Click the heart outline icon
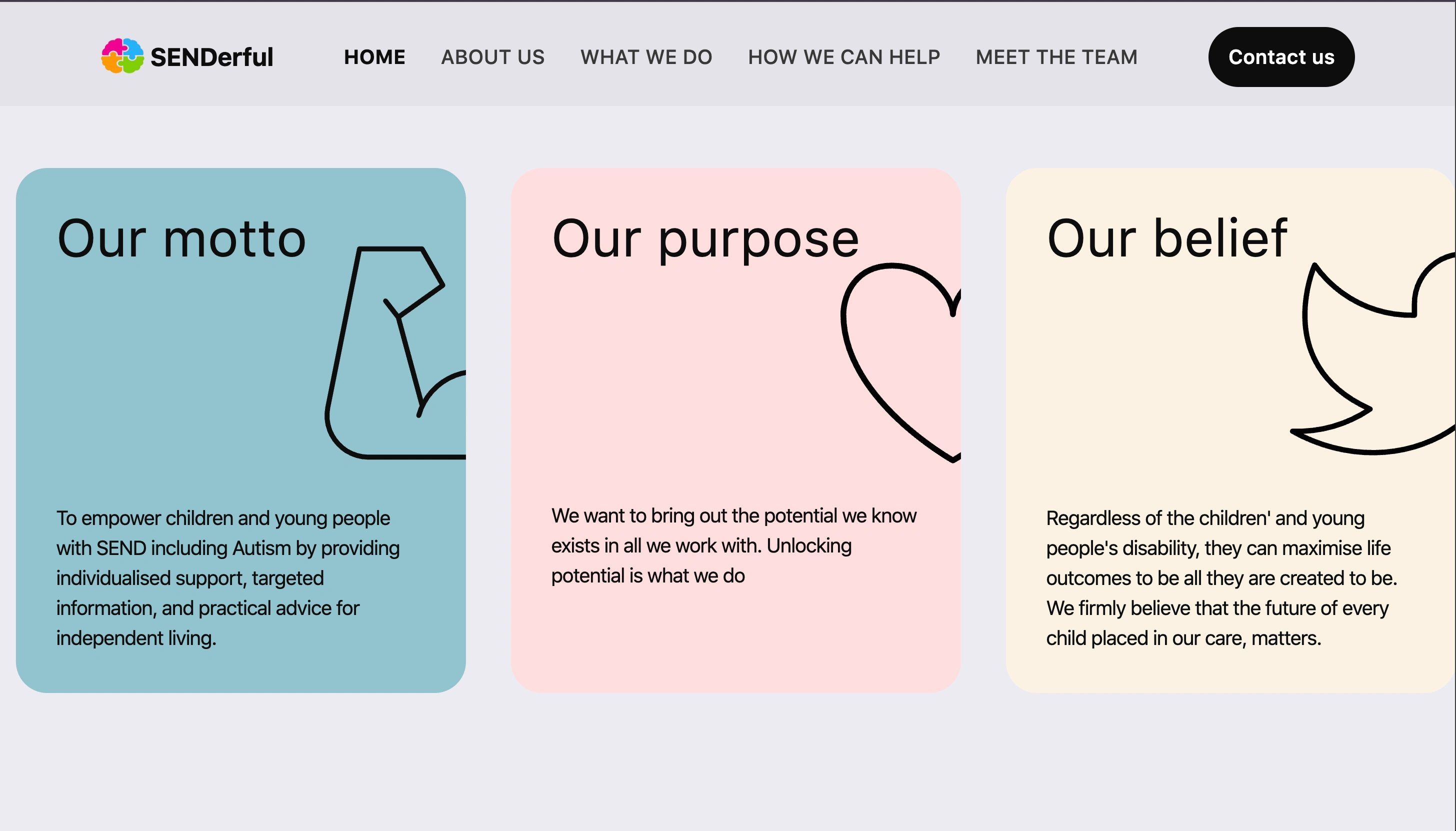 900,362
